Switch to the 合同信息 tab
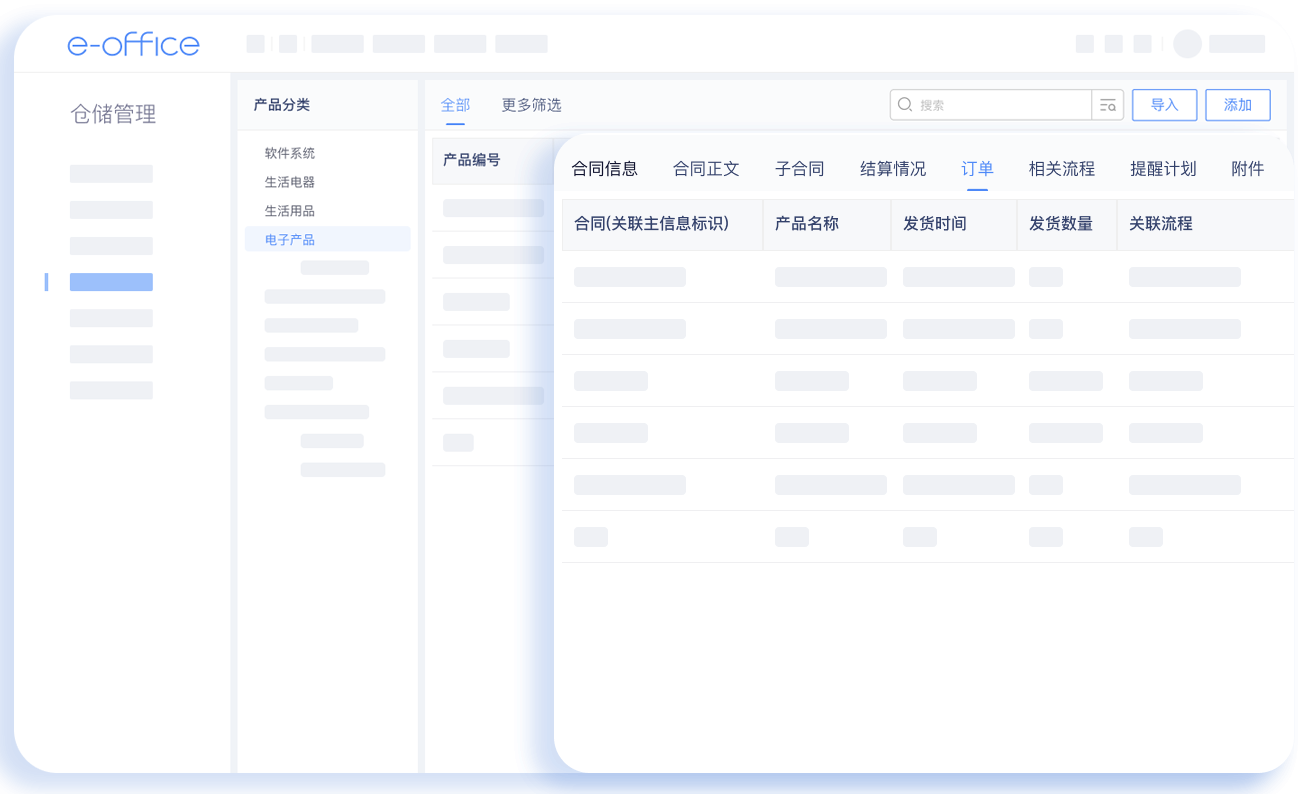 [x=604, y=169]
